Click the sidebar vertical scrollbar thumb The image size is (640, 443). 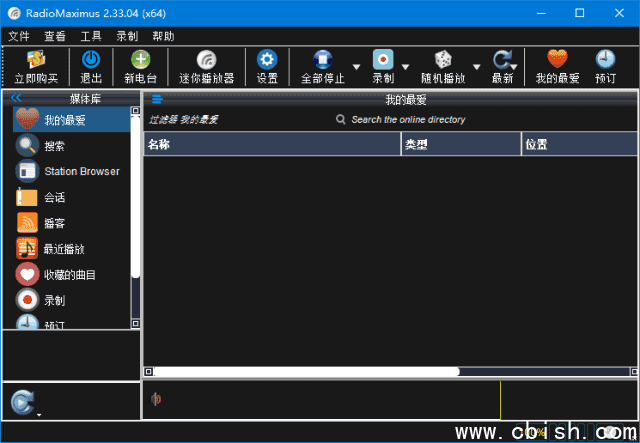136,197
